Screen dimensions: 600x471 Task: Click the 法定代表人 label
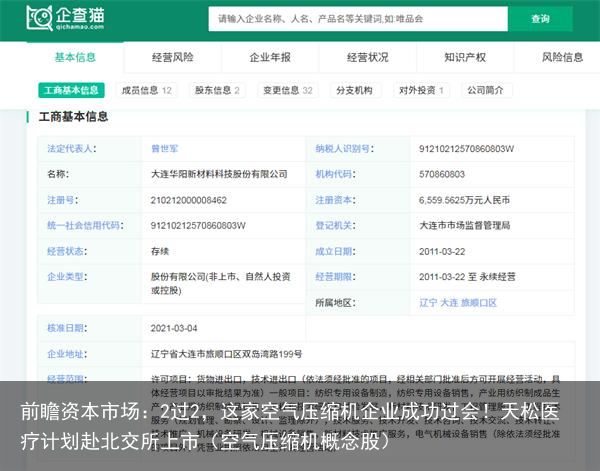coord(72,148)
